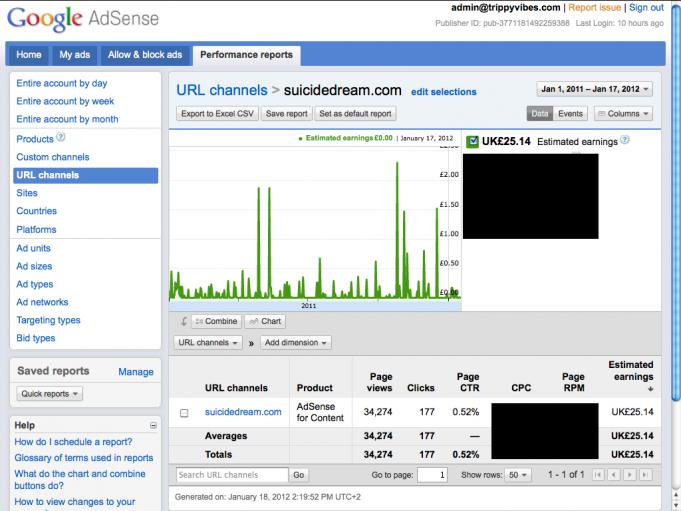Select URL channels in the sidebar
This screenshot has height=511, width=681.
pos(86,175)
